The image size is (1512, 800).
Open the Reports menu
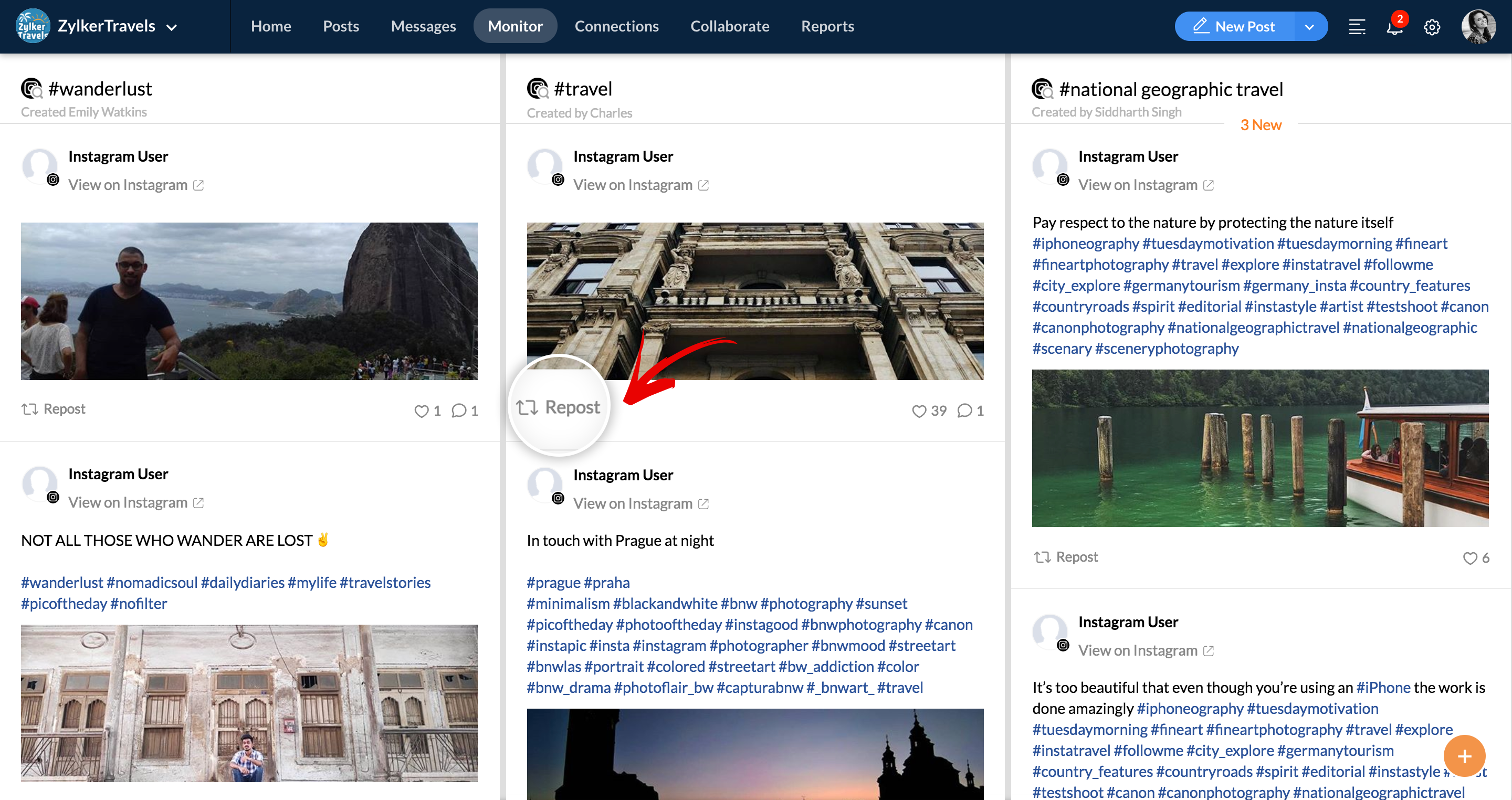click(827, 26)
